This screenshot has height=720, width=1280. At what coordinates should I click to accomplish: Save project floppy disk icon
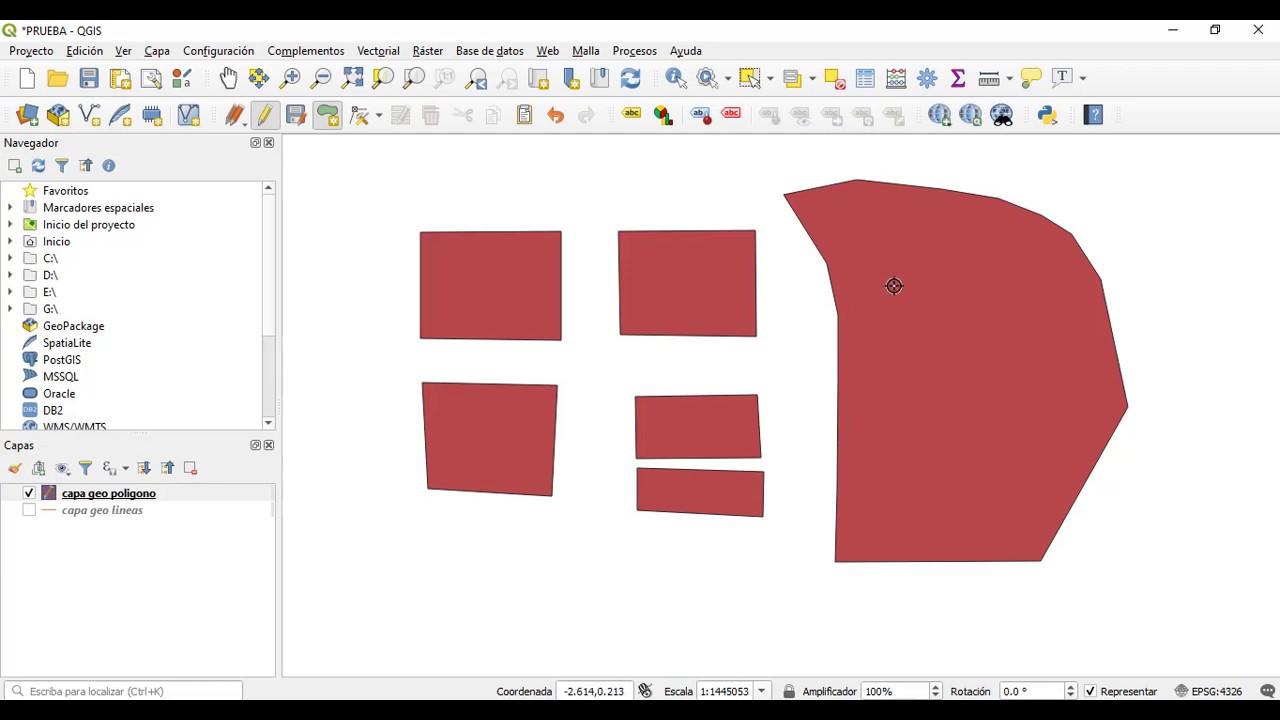pos(89,78)
